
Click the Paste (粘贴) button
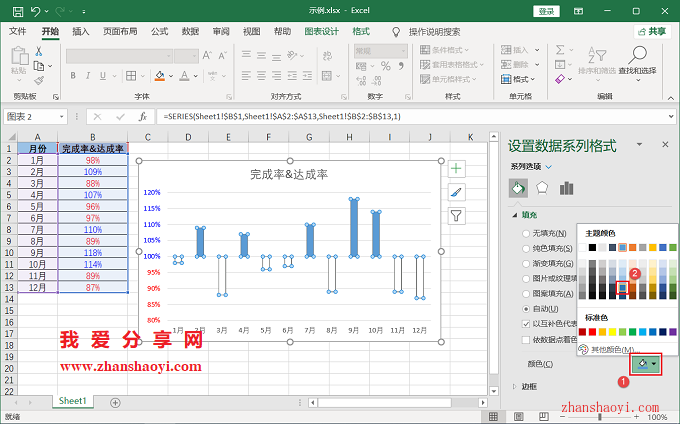click(19, 65)
